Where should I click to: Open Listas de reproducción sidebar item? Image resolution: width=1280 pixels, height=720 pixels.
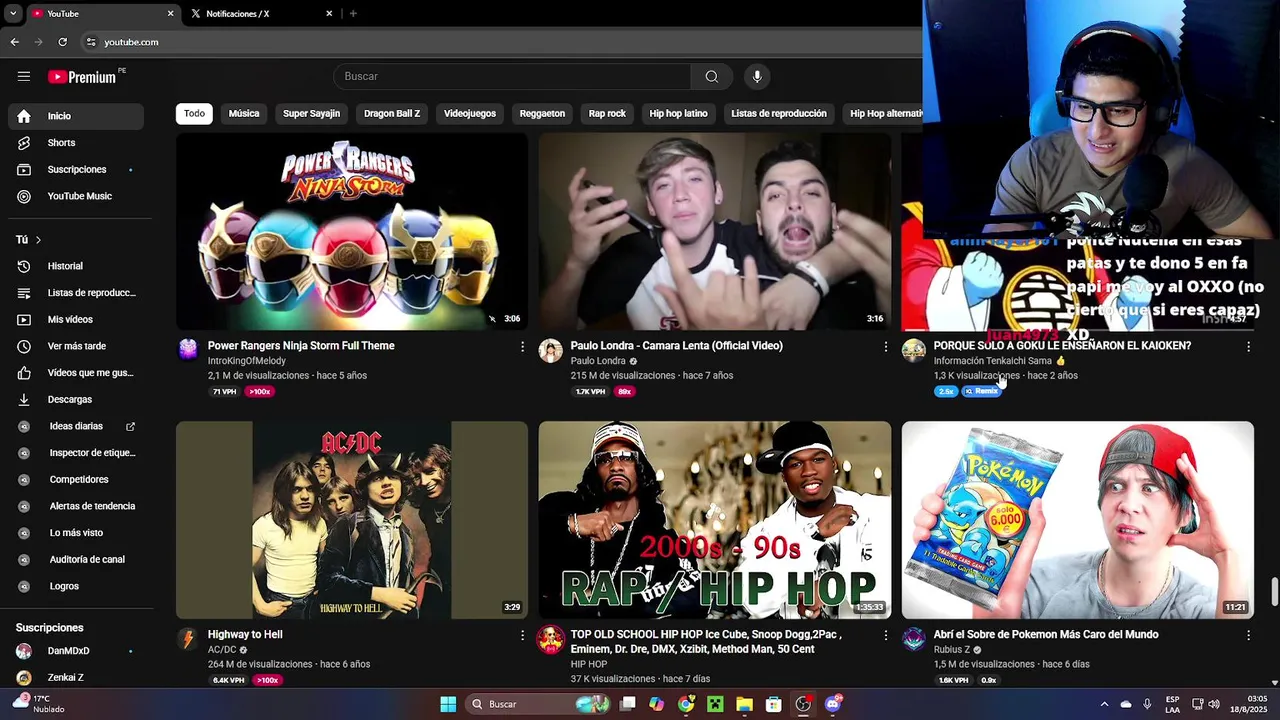coord(76,293)
